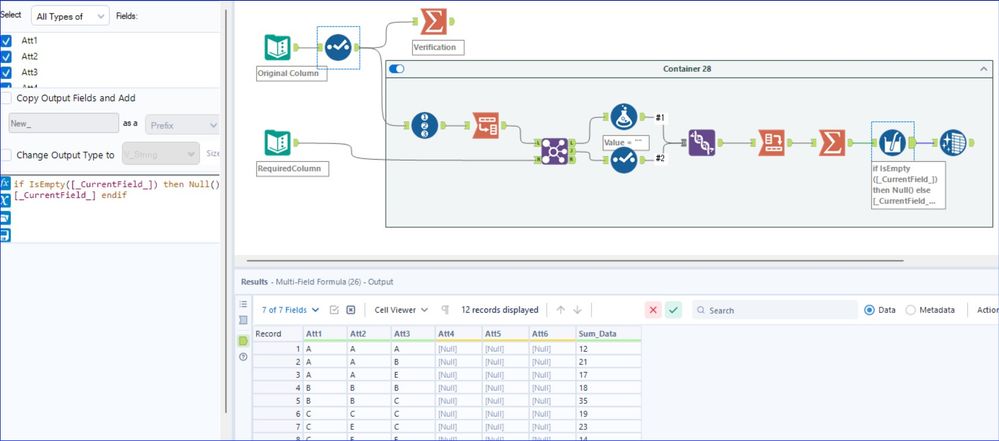Click the Select tool after Original Column
This screenshot has height=441, width=999.
point(338,48)
